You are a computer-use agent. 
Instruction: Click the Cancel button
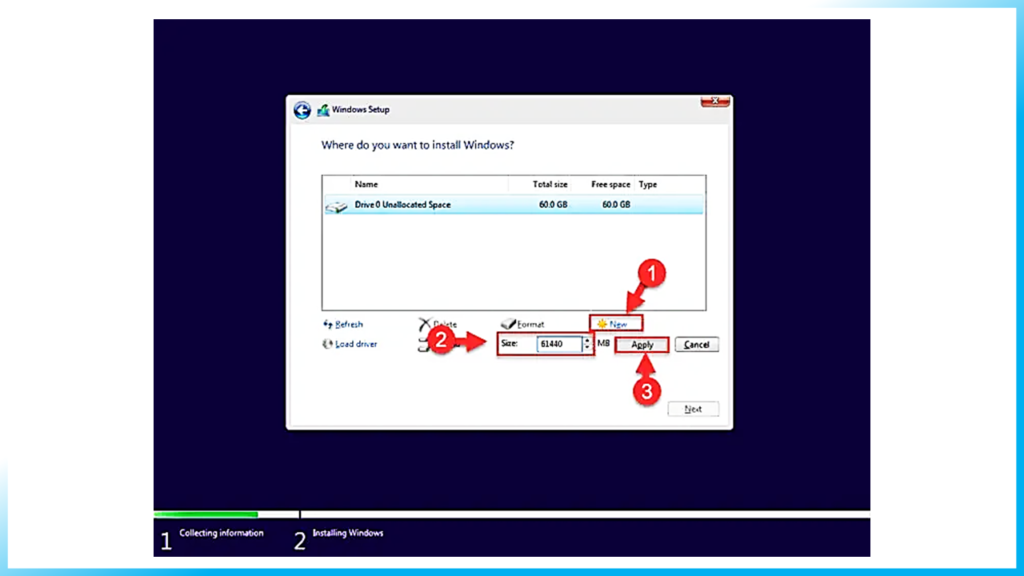(696, 344)
